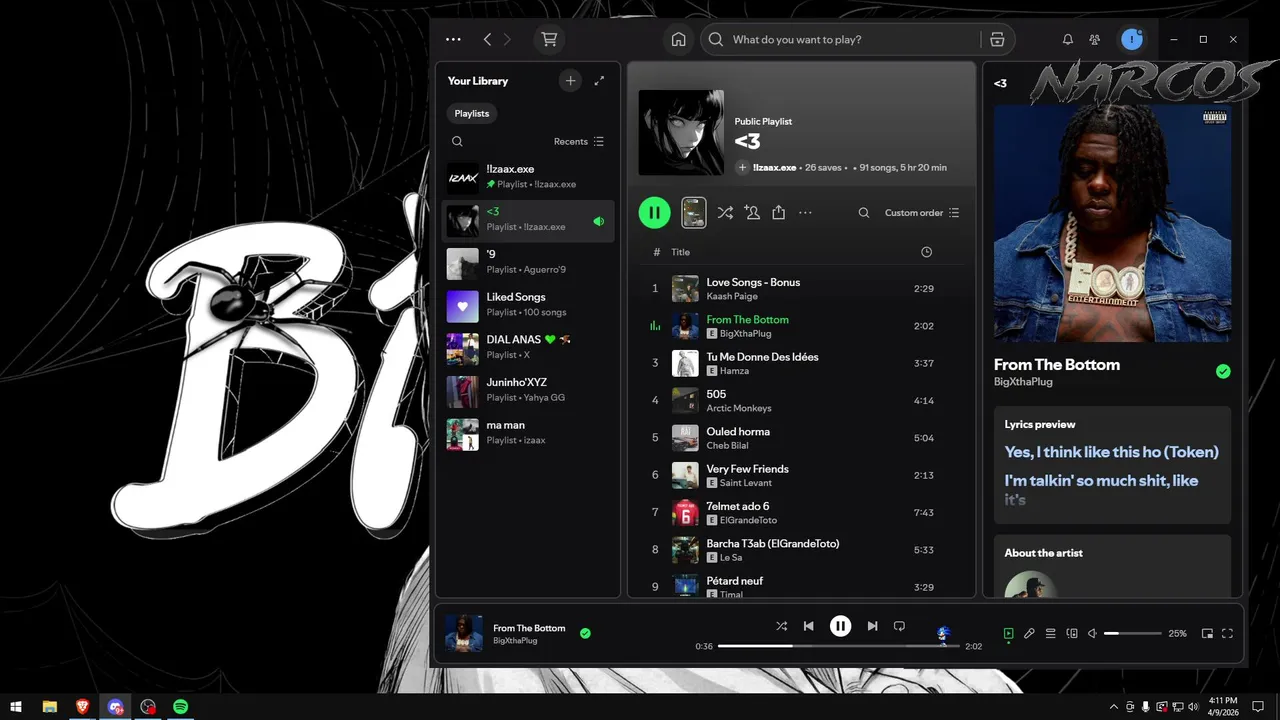Share the <3 playlist
Image resolution: width=1280 pixels, height=720 pixels.
pos(779,213)
